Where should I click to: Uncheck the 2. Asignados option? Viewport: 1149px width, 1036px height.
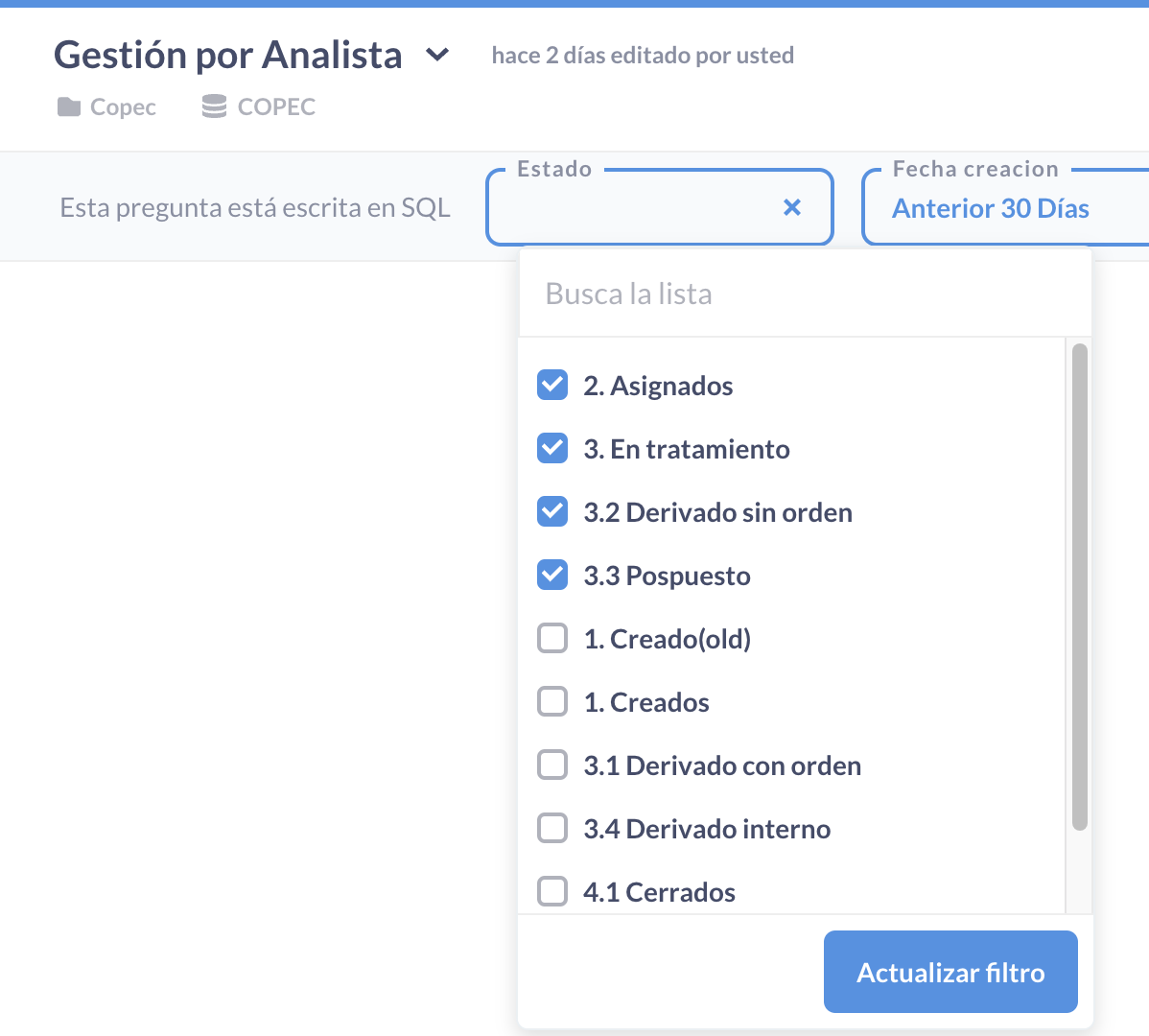click(552, 385)
